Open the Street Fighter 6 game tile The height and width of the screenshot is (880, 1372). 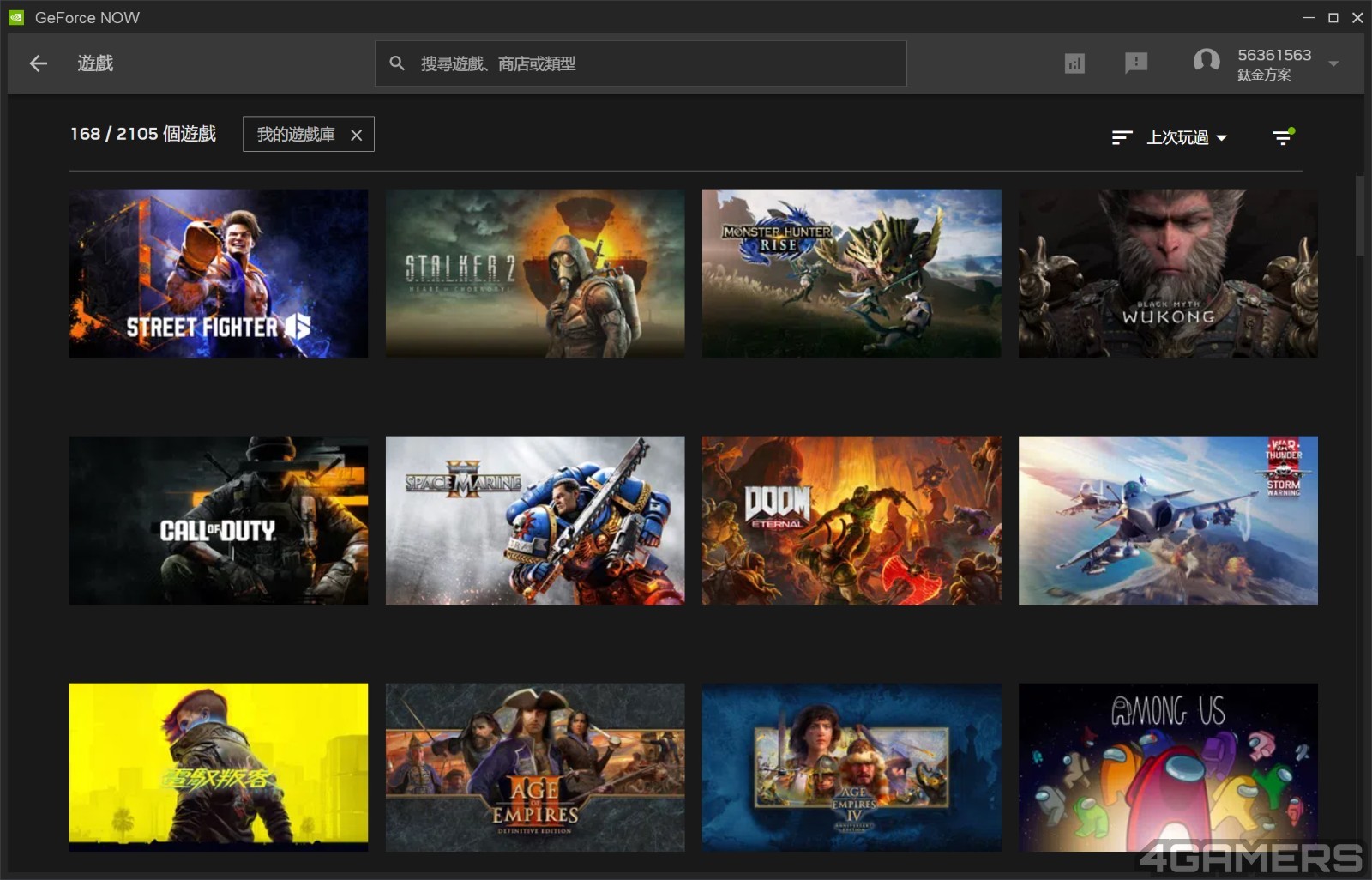[x=219, y=274]
